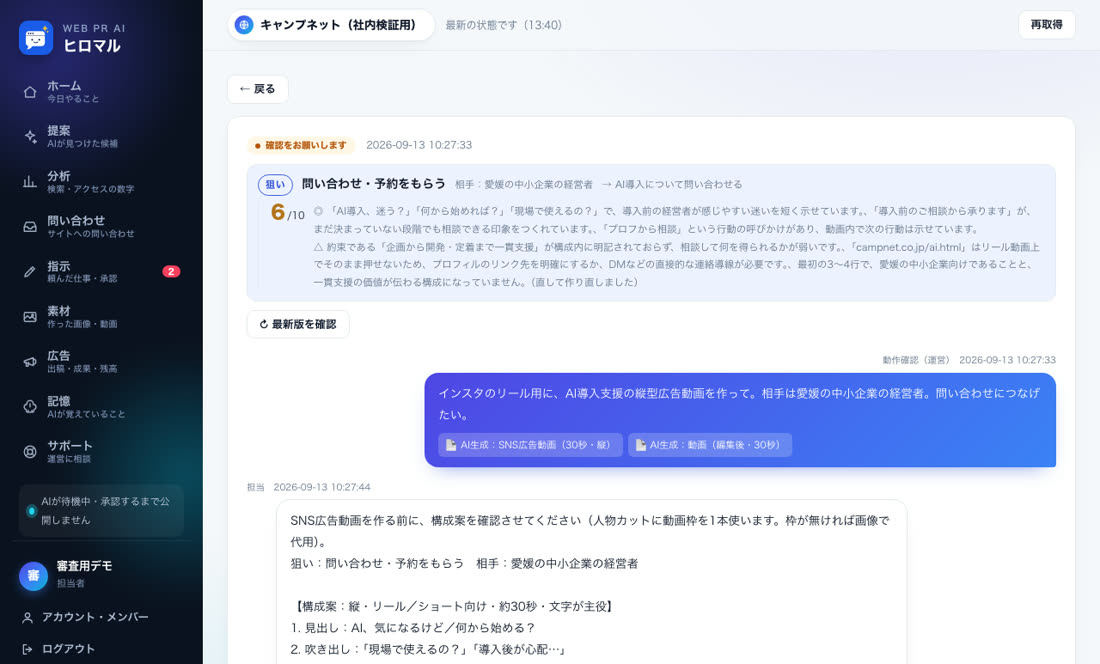The width and height of the screenshot is (1100, 664).
Task: Click the line 1. 見出し:AI、気になるけど
Action: [413, 628]
